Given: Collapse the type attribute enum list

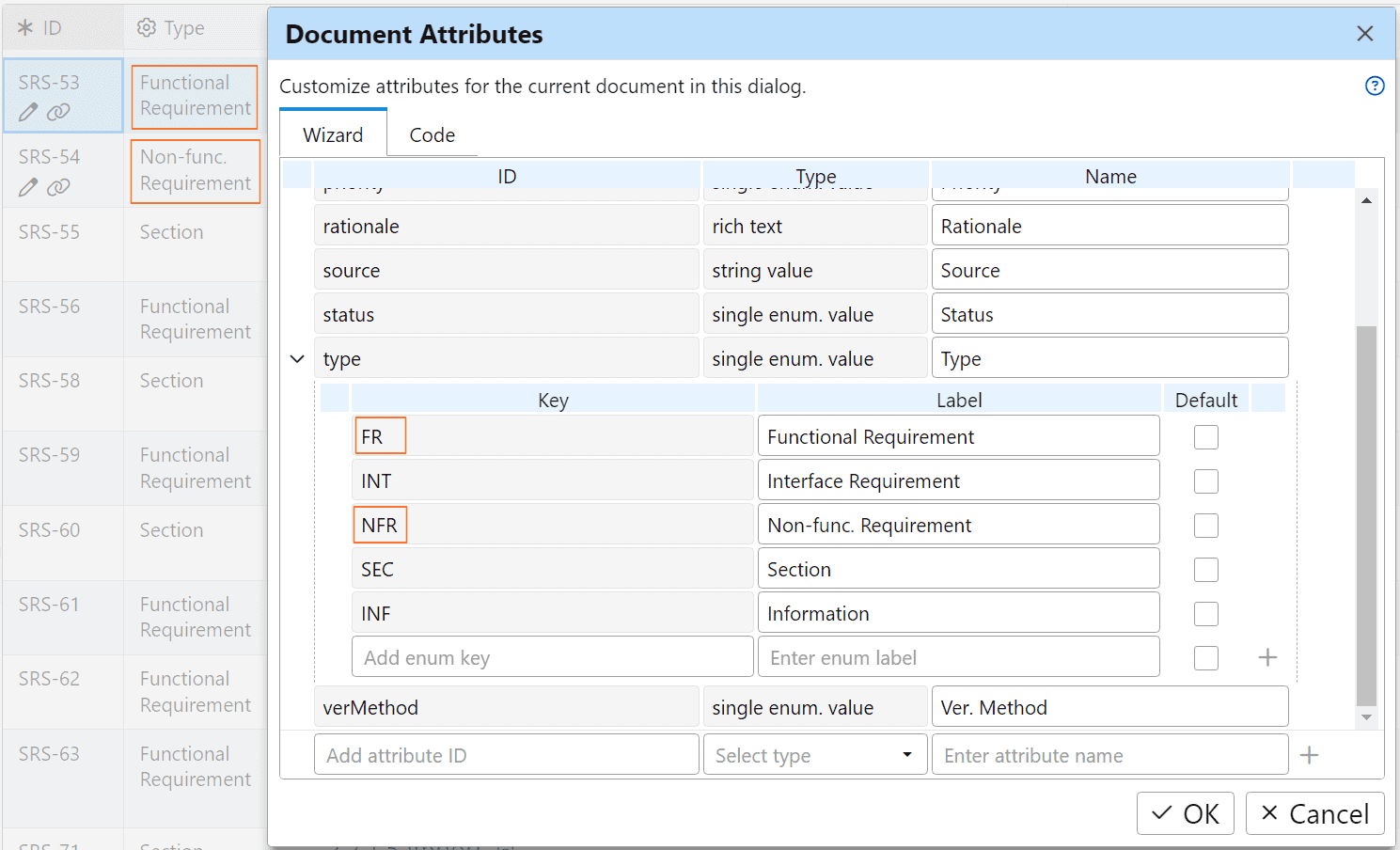Looking at the screenshot, I should click(297, 358).
